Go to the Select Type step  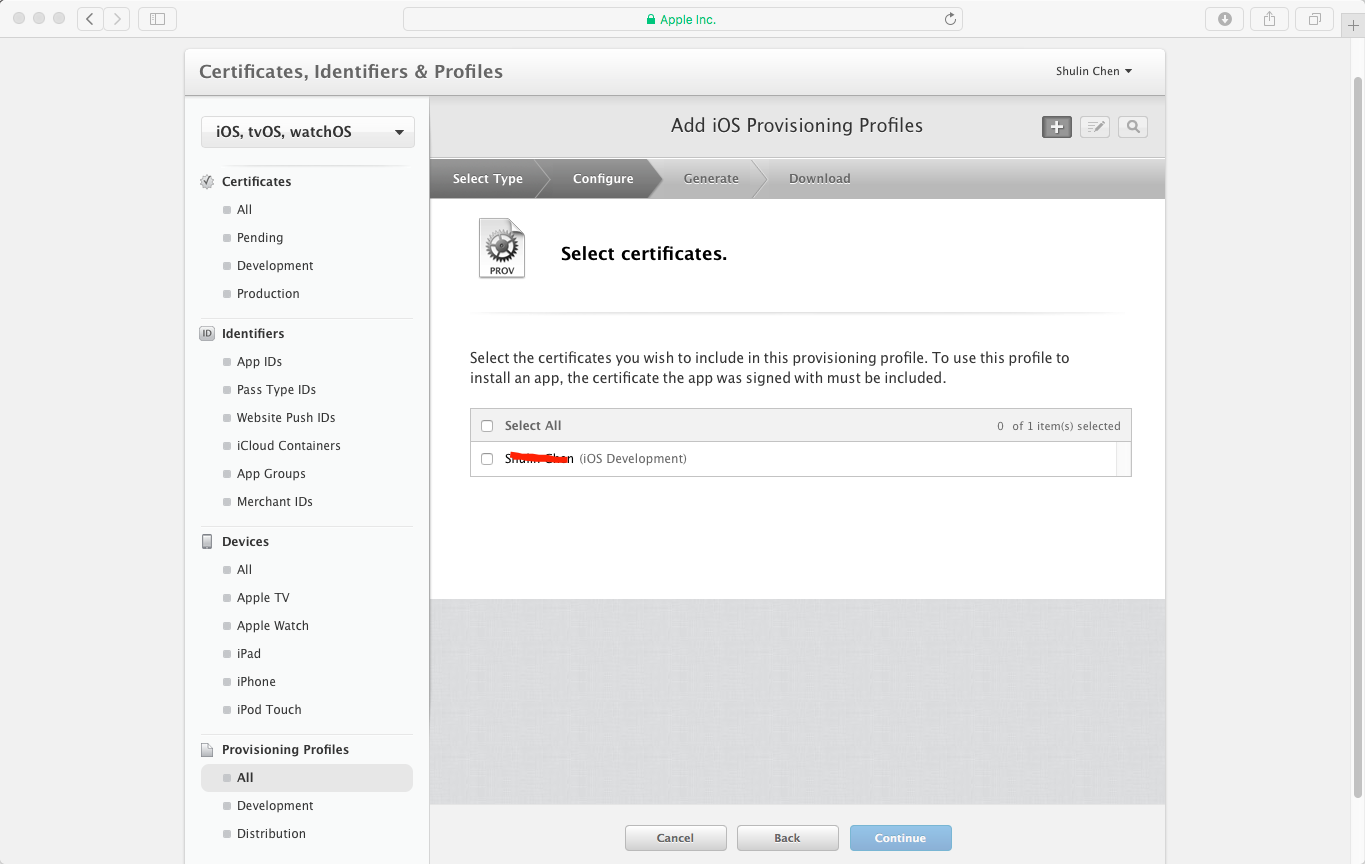point(488,179)
